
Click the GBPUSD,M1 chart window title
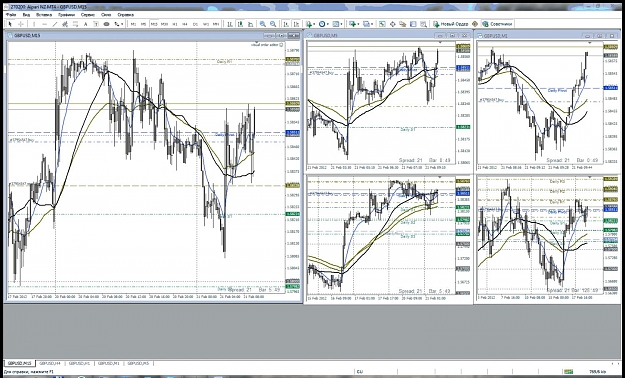click(495, 35)
